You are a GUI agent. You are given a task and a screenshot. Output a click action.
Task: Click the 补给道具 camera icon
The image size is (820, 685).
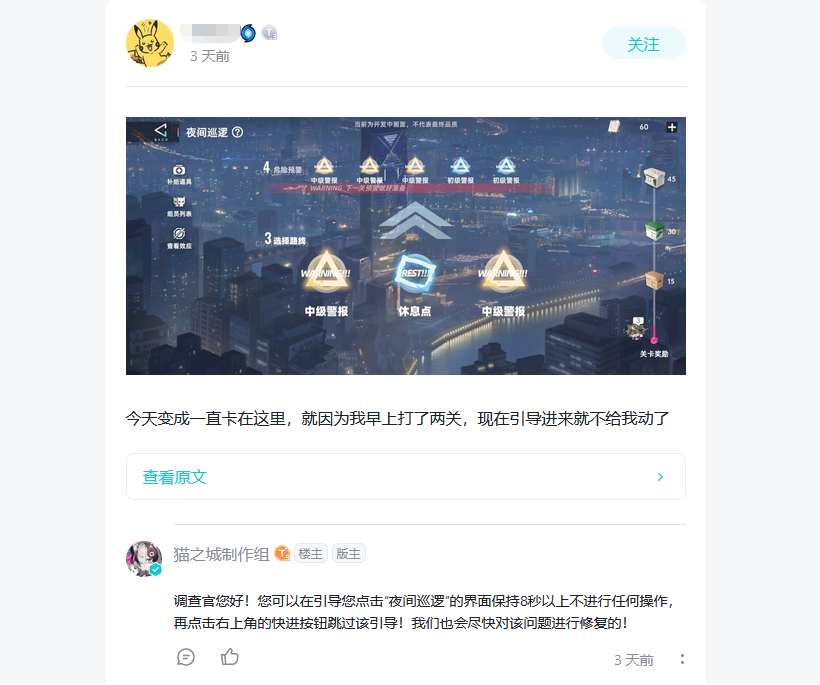[x=179, y=170]
